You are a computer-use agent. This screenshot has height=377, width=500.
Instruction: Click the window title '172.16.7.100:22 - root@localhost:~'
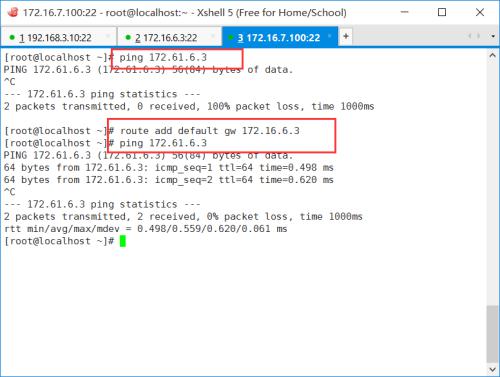(105, 13)
